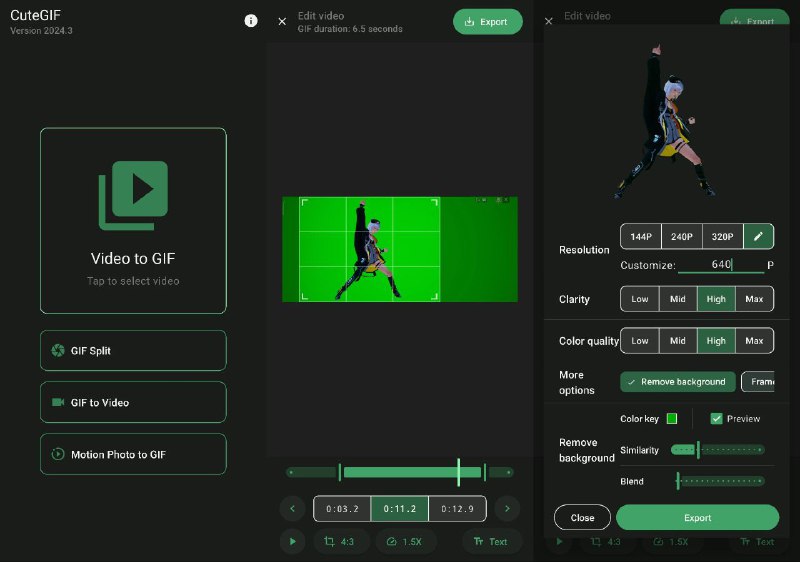Choose the 240P resolution
800x562 pixels.
(681, 237)
